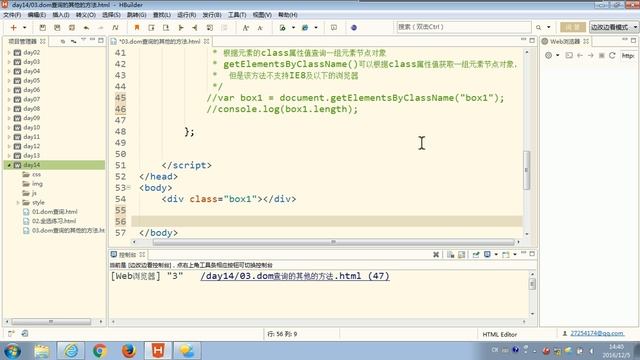Click the editor vertical scrollbar thumb

point(527,170)
